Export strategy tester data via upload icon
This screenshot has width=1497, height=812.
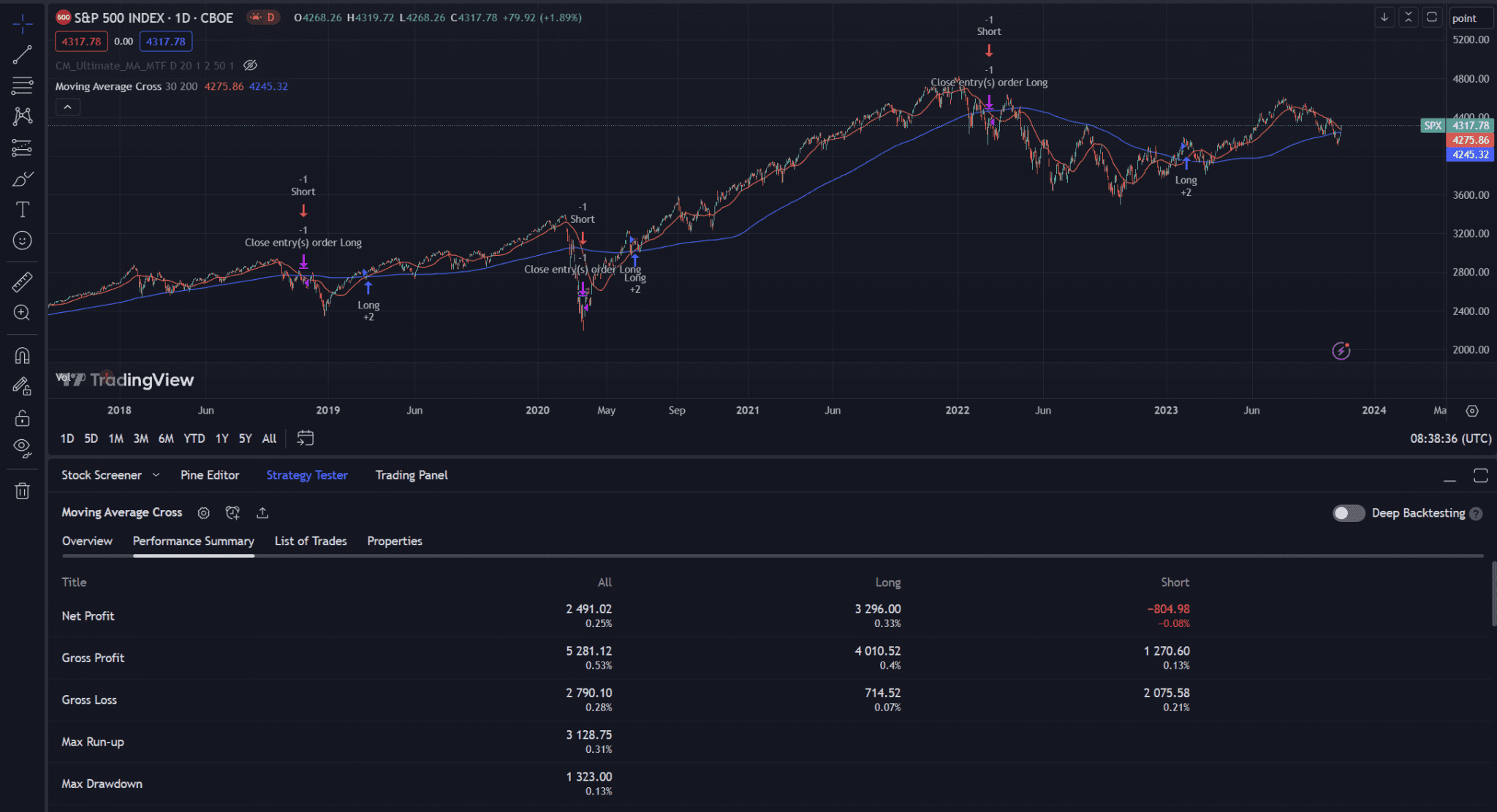coord(262,512)
